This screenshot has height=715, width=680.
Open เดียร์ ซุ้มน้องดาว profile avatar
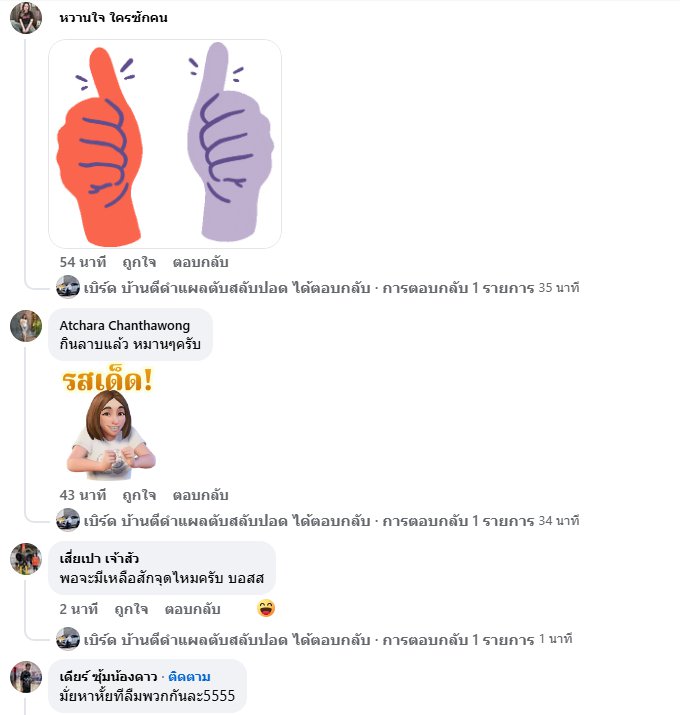coord(26,677)
